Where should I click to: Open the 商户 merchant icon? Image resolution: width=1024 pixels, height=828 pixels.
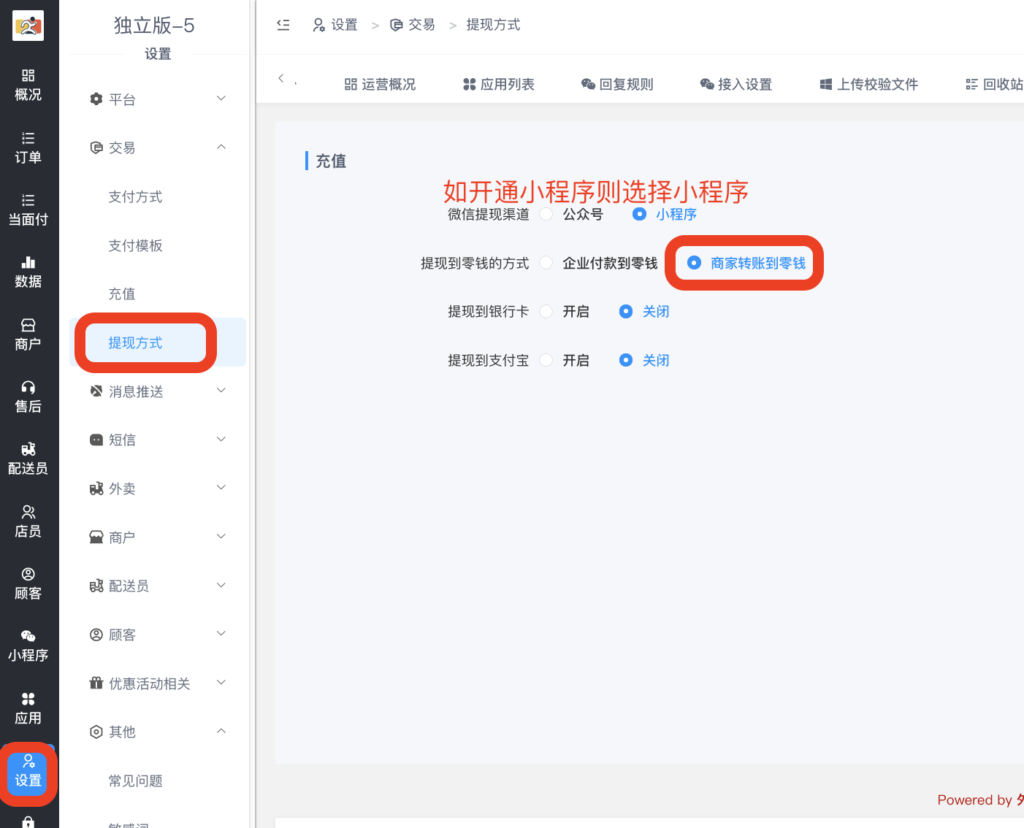point(29,333)
